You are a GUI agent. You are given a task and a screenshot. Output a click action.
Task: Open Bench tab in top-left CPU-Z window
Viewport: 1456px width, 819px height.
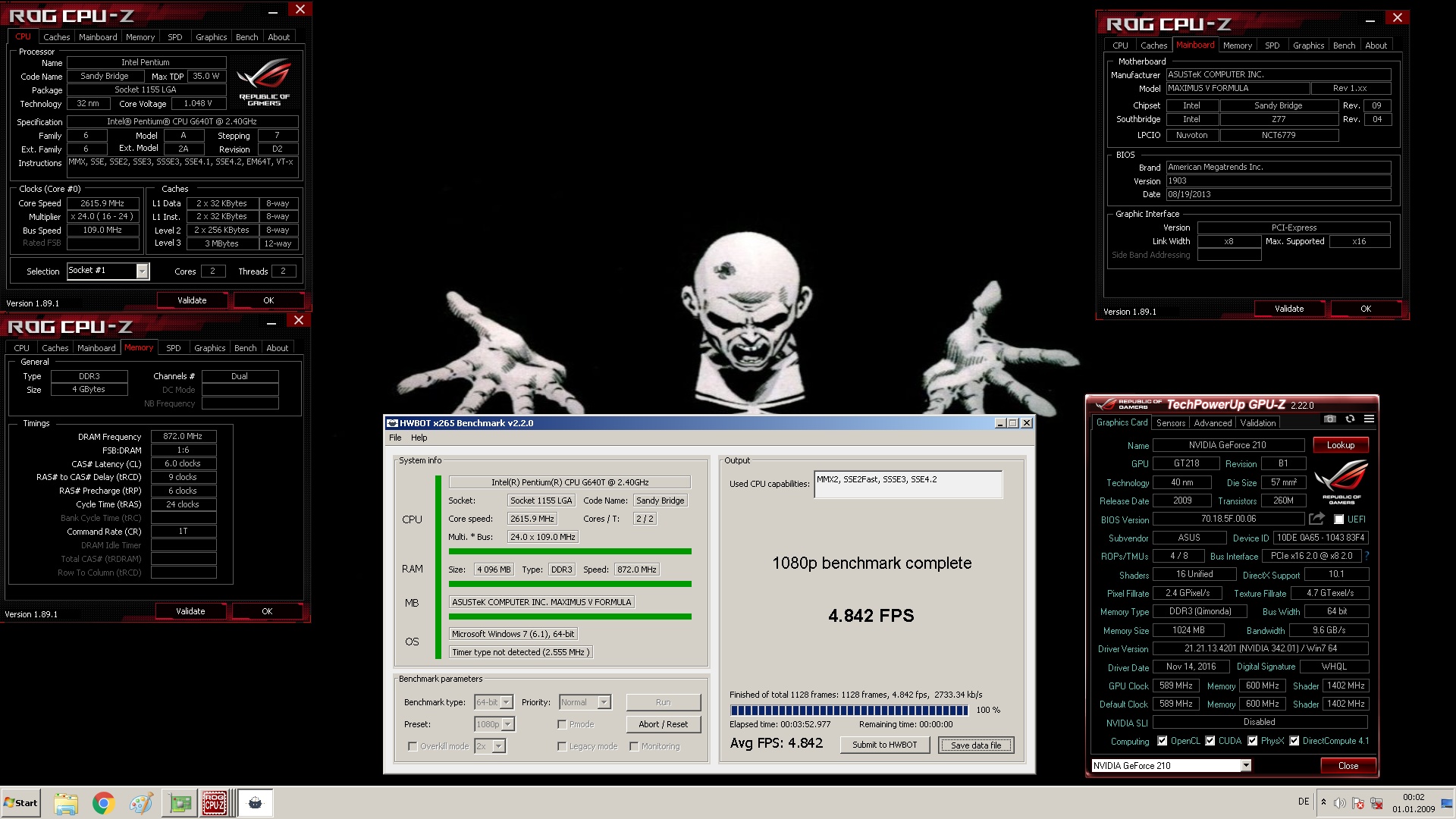246,37
